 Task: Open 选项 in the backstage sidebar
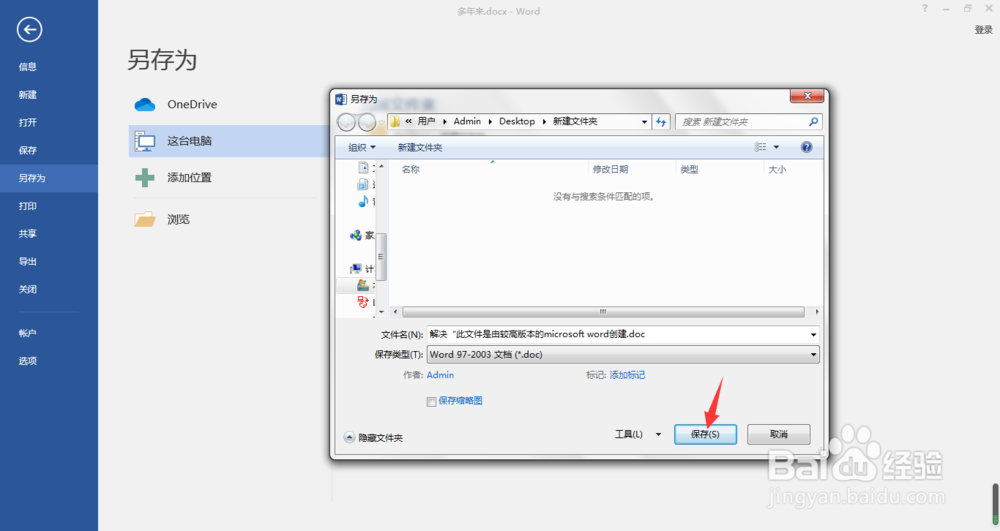coord(27,361)
